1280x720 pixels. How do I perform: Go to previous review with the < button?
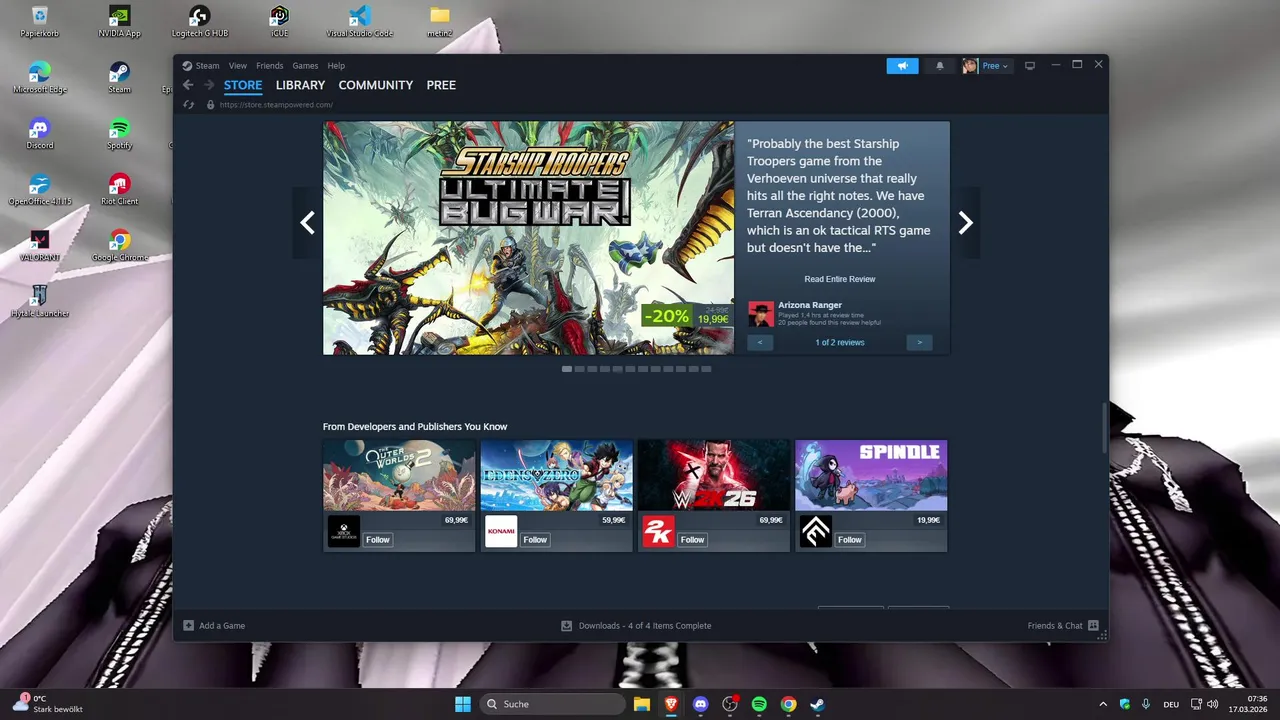[760, 342]
